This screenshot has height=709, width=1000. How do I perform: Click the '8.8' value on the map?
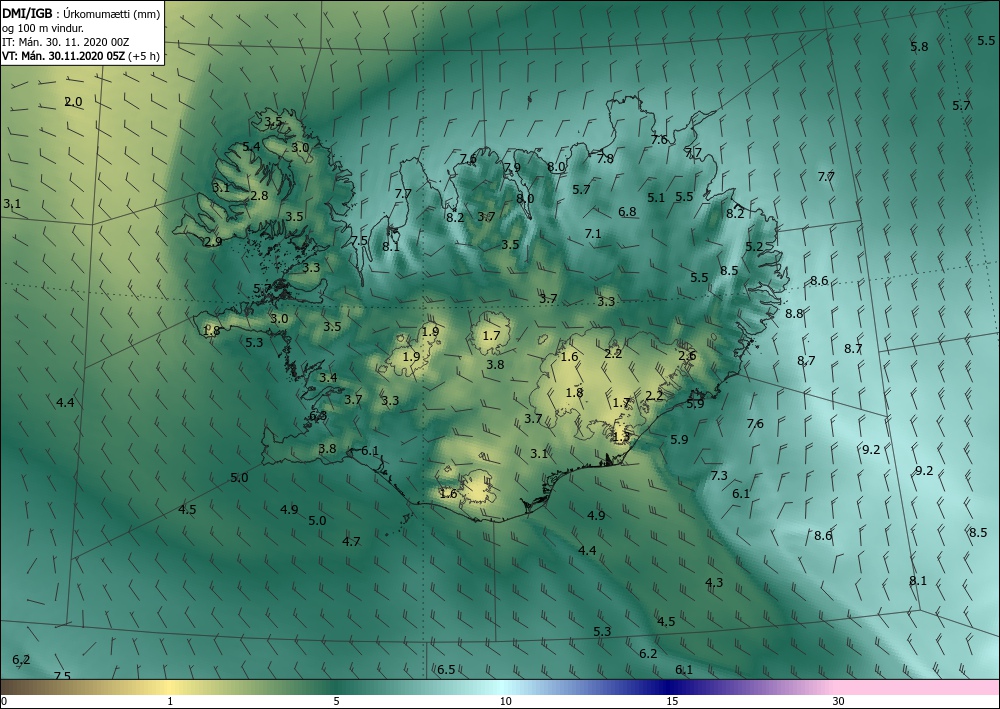pos(794,313)
